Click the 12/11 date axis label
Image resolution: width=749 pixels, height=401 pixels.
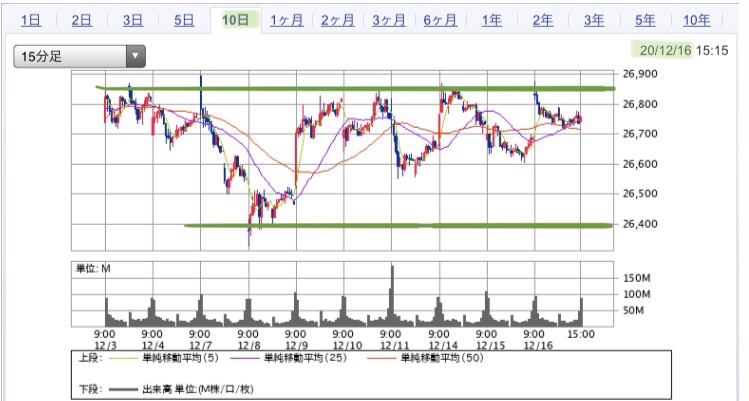[x=395, y=345]
